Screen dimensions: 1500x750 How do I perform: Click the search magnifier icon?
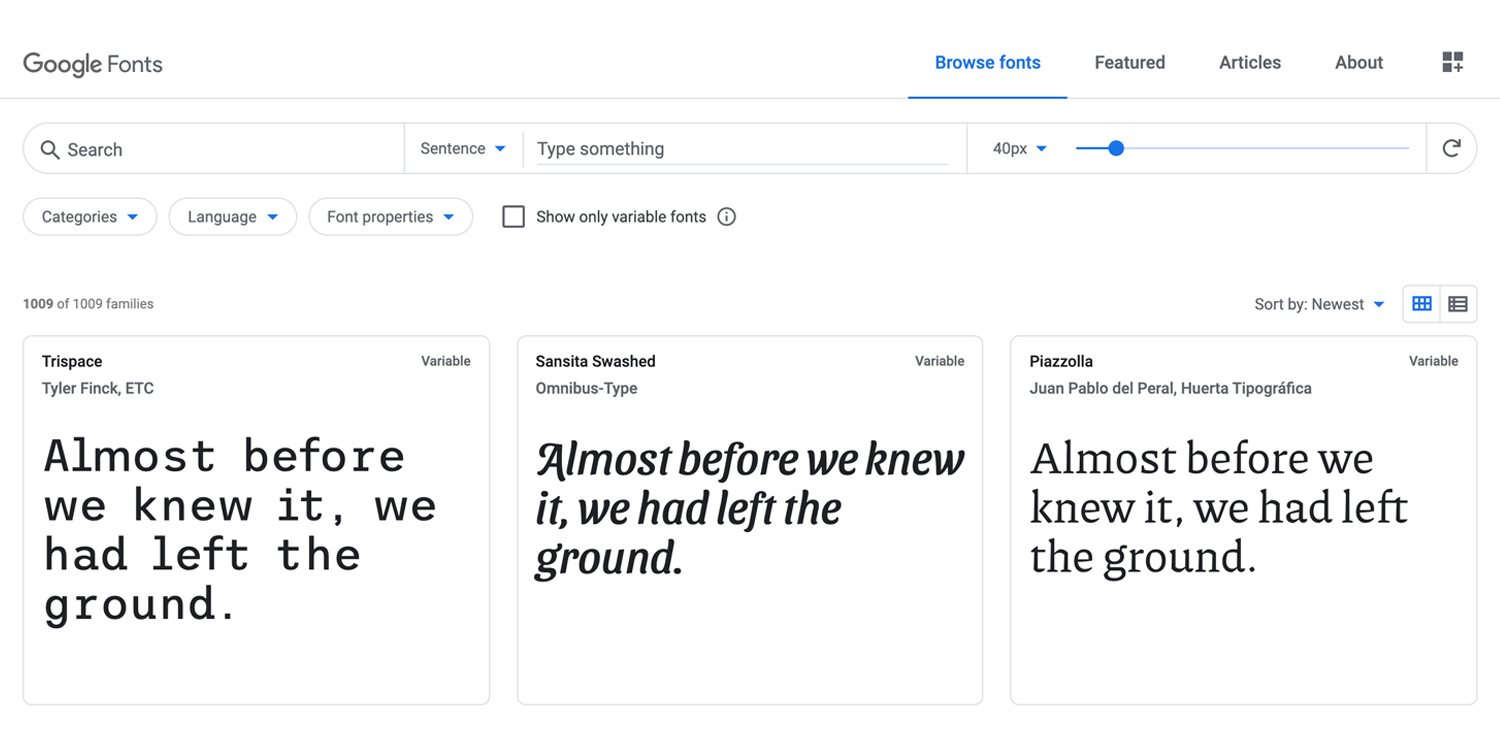pyautogui.click(x=50, y=150)
